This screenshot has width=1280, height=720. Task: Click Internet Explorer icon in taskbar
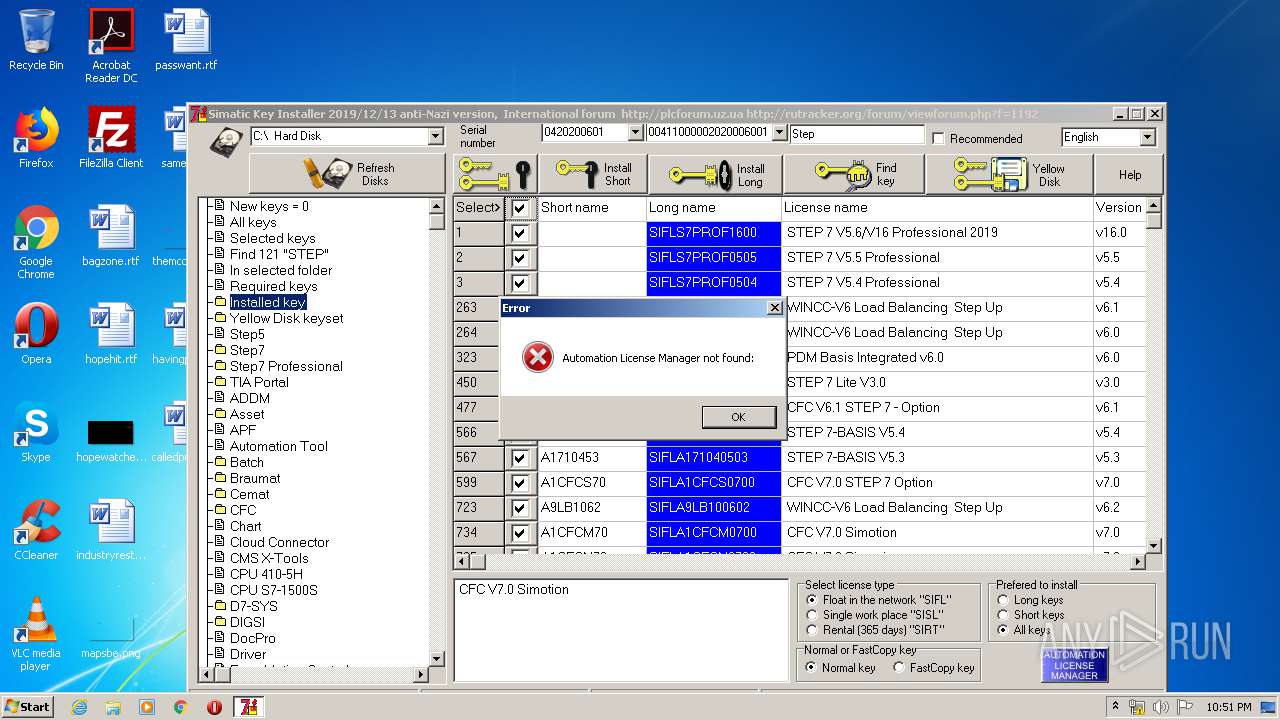coord(79,707)
